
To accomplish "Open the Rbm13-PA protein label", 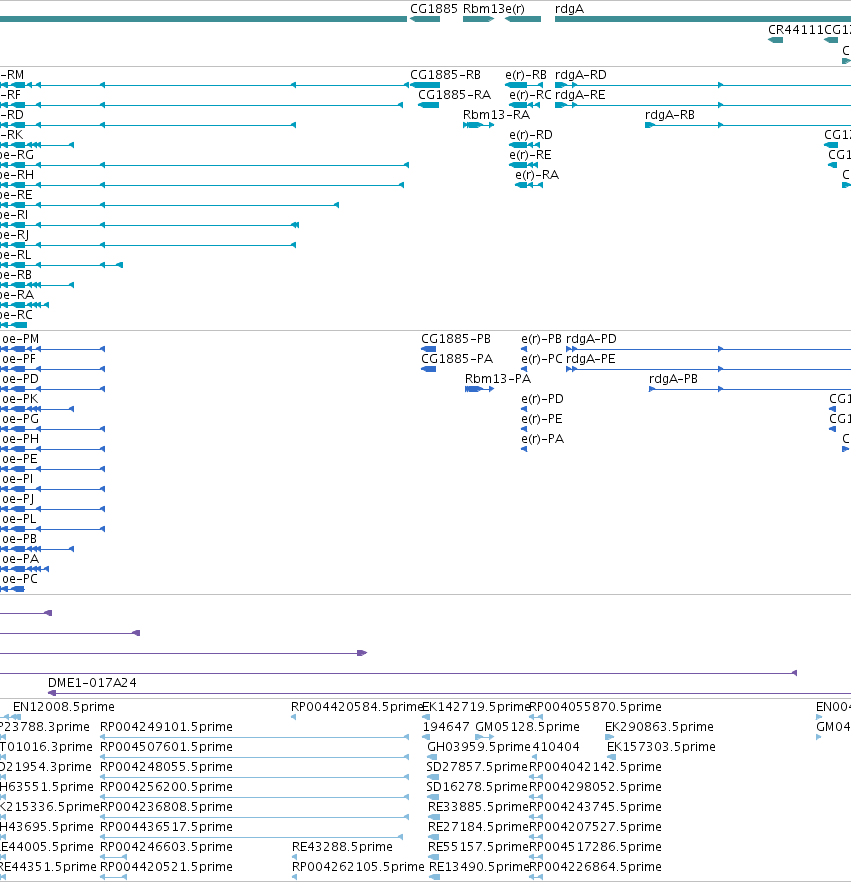I will pyautogui.click(x=498, y=379).
